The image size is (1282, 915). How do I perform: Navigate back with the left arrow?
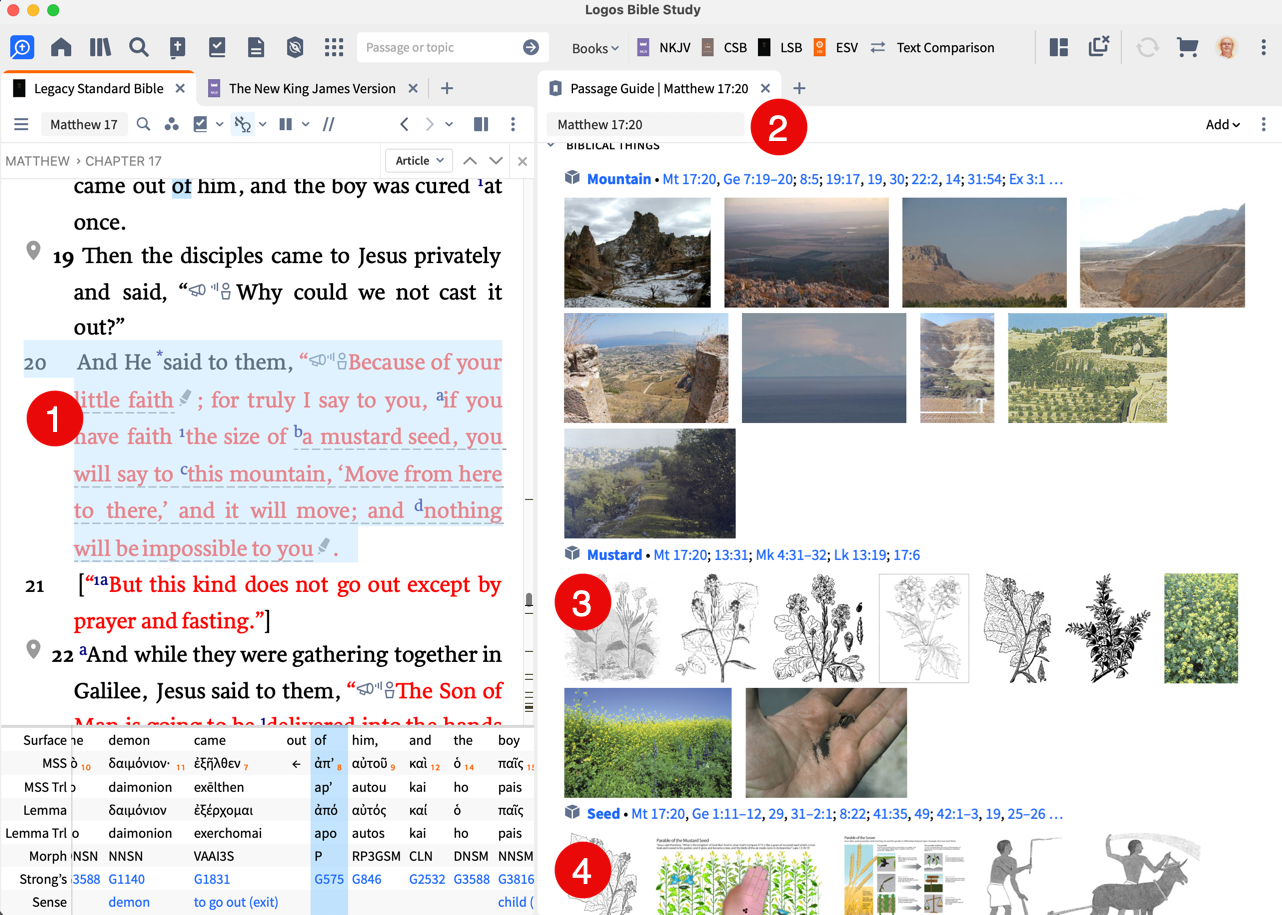click(404, 125)
